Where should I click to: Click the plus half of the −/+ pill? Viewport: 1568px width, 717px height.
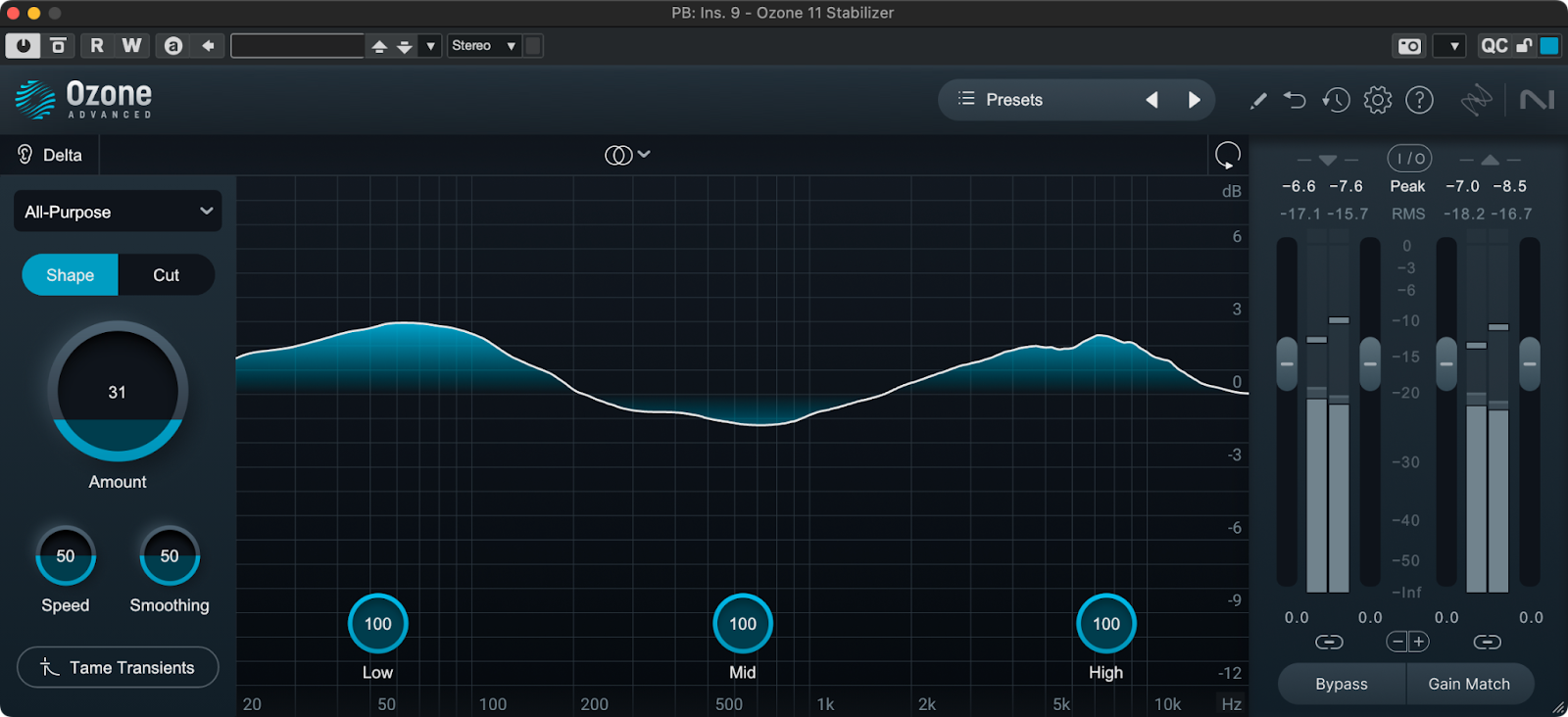[x=1419, y=642]
